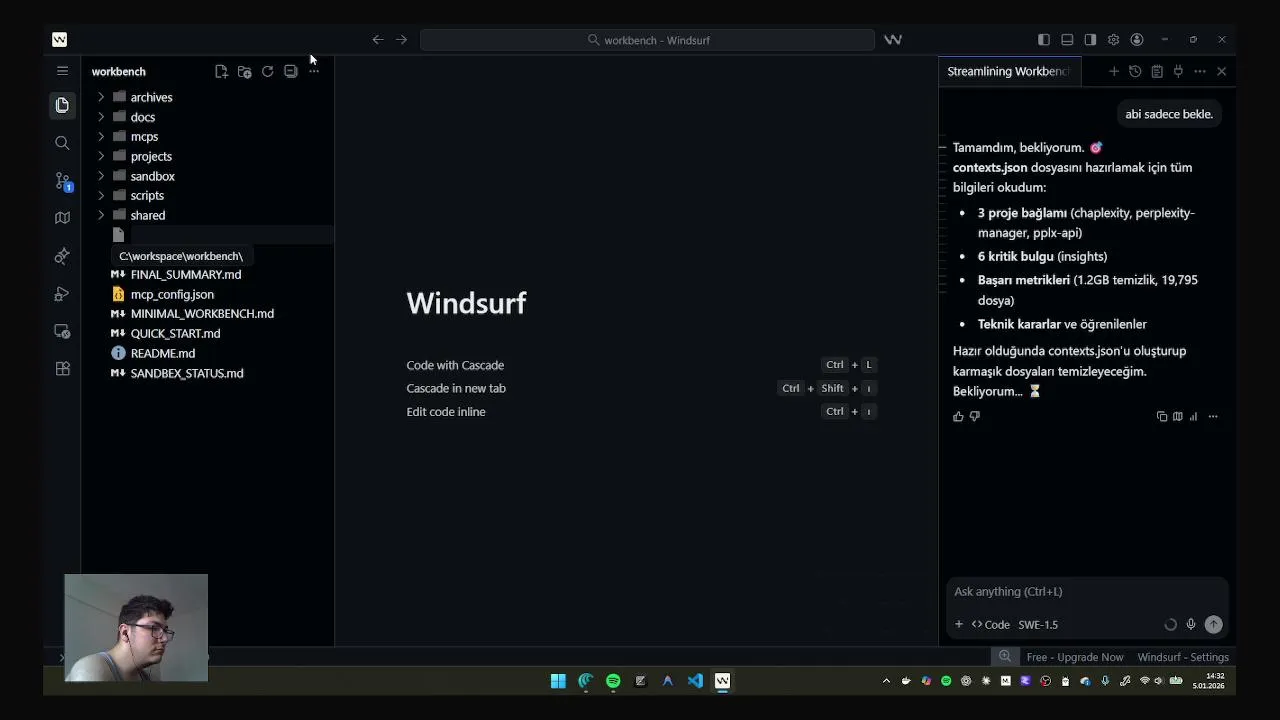This screenshot has width=1280, height=720.
Task: Open the Source Control view
Action: (x=62, y=181)
